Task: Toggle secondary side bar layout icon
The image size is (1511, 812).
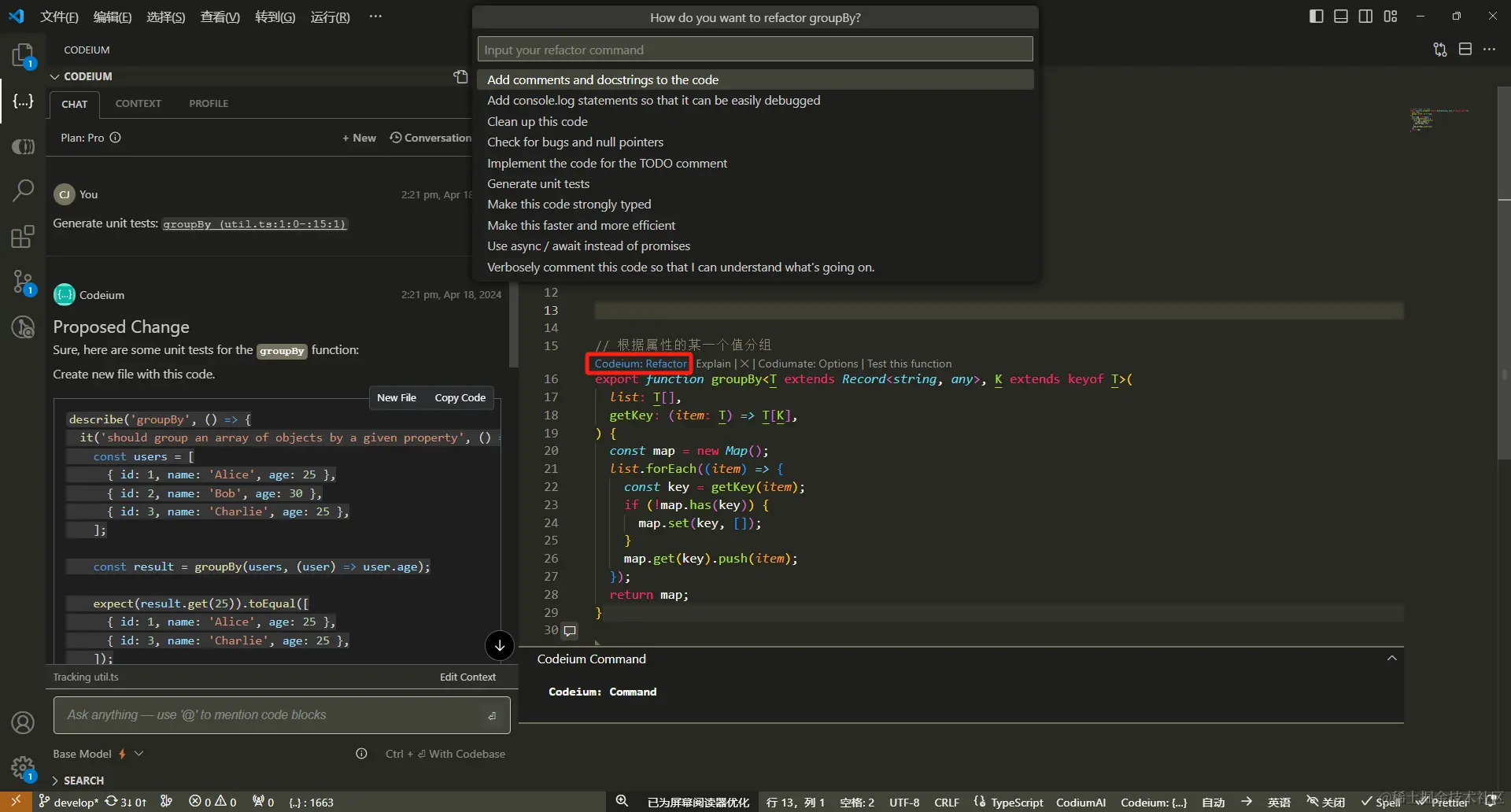Action: pos(1365,17)
